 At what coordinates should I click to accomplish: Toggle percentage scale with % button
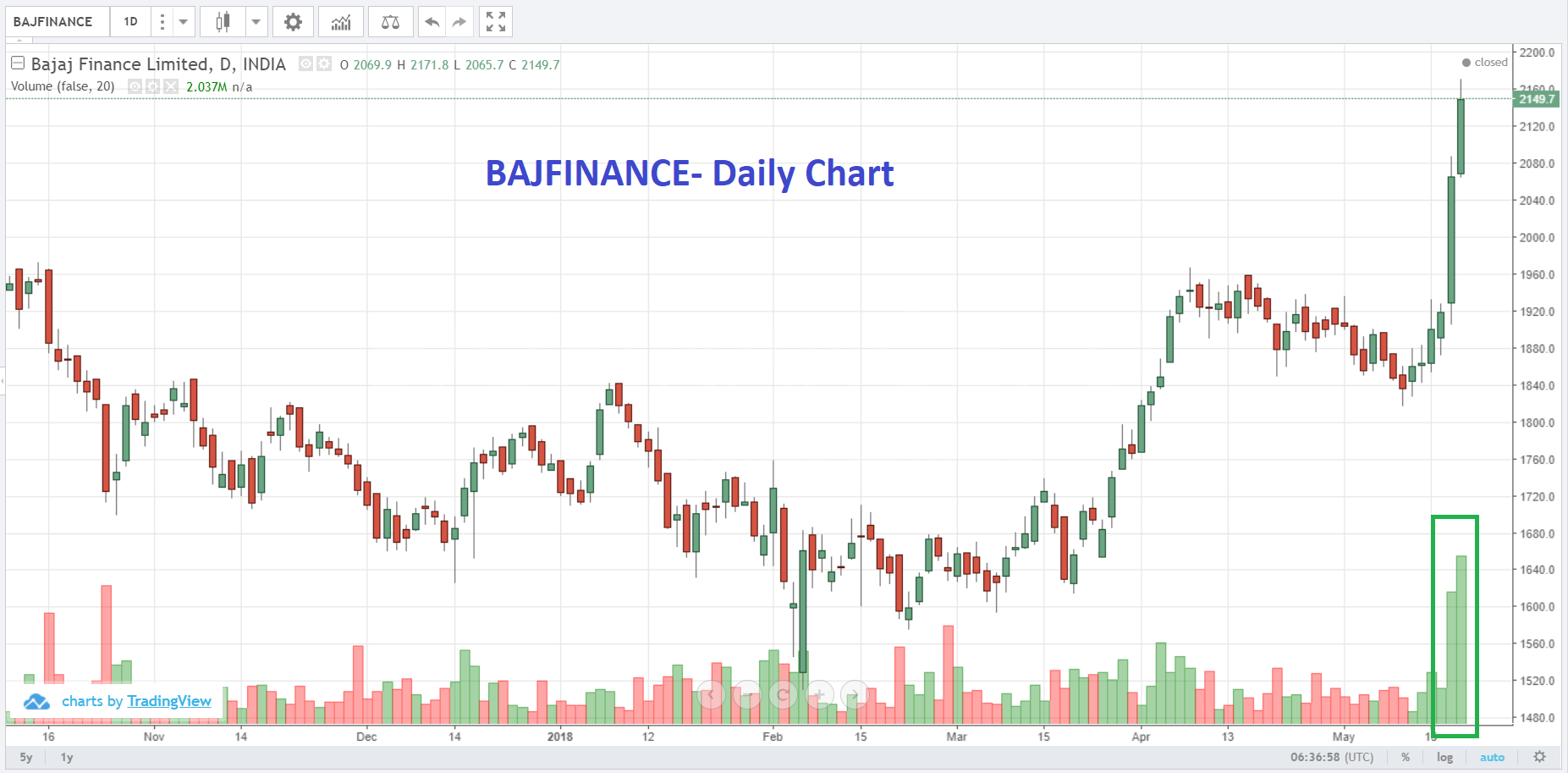[1406, 758]
